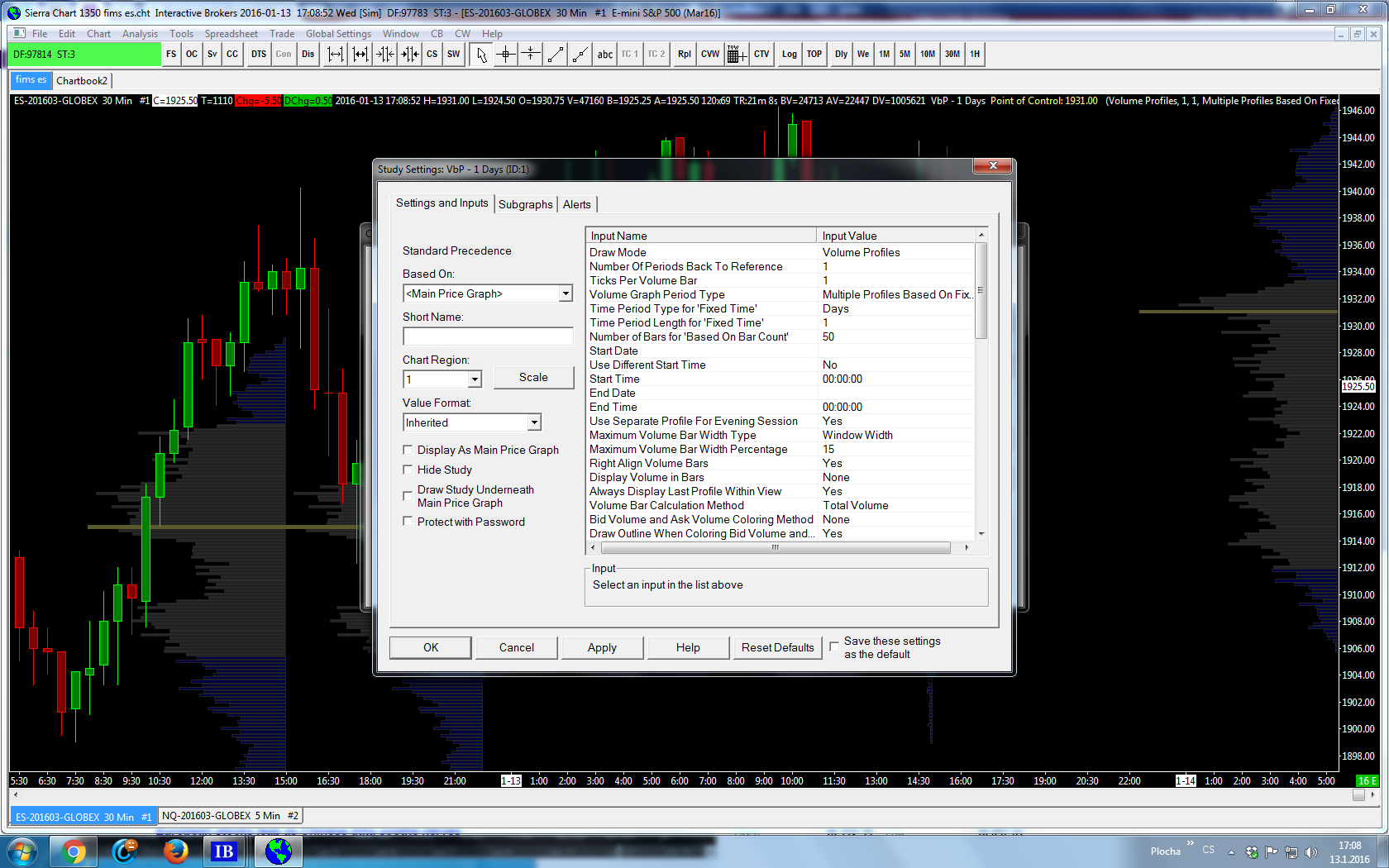Open the IB application in the taskbar

pyautogui.click(x=224, y=851)
